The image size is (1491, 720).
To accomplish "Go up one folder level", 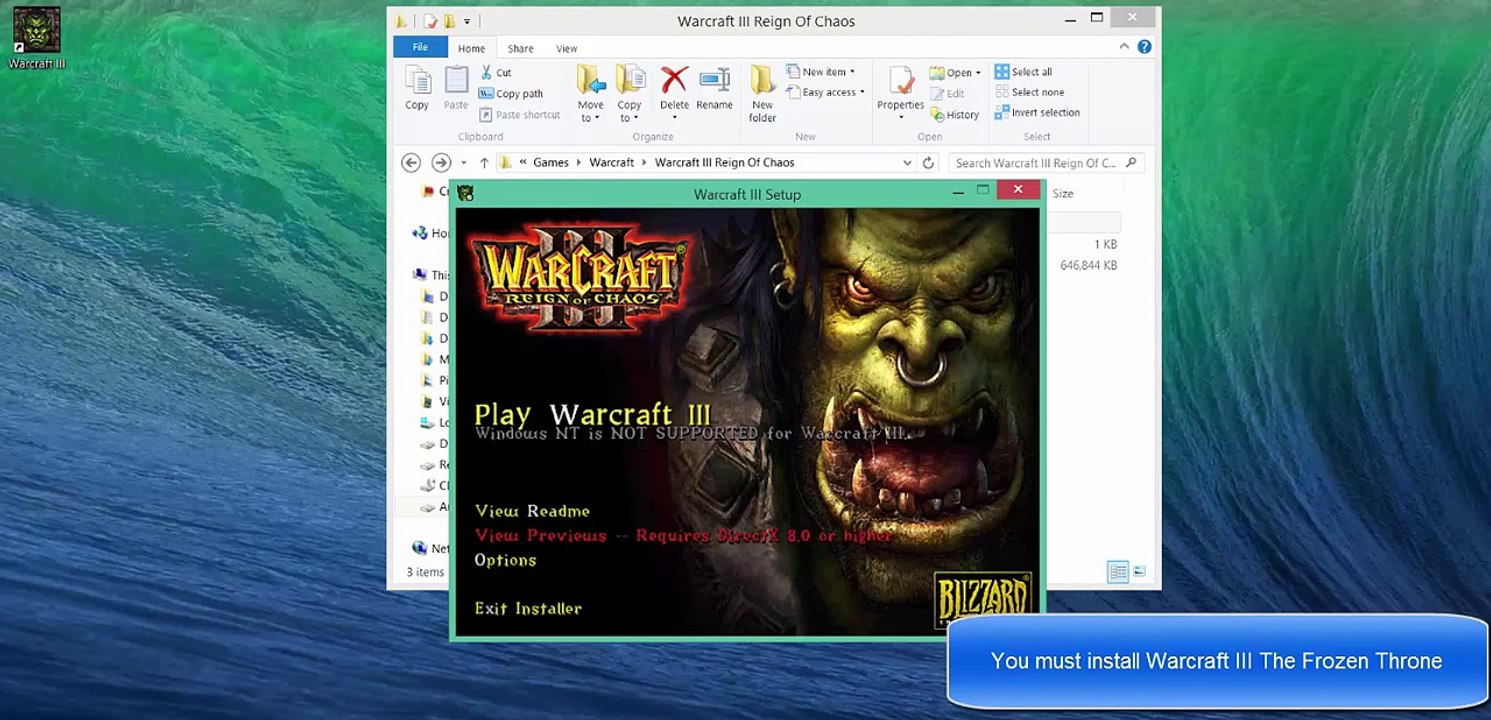I will coord(484,163).
